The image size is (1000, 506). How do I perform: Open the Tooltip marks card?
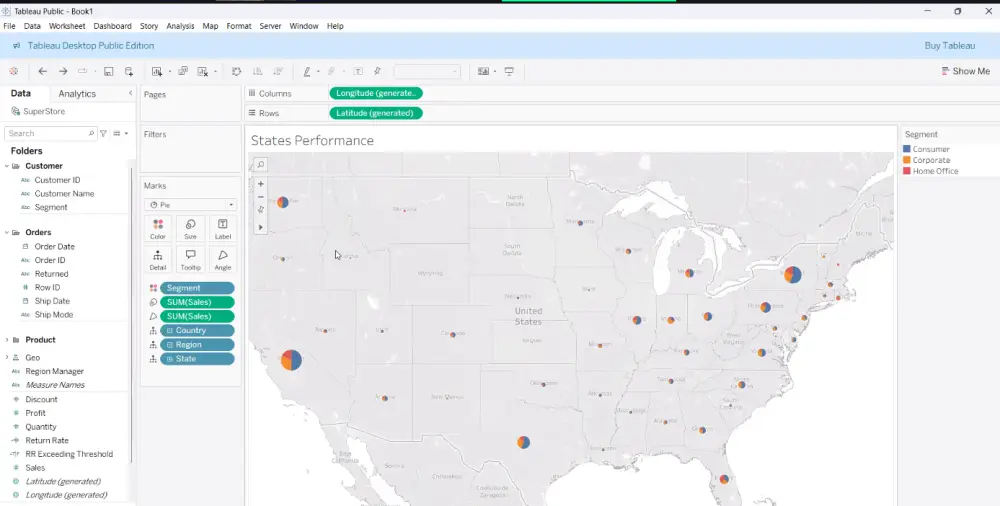point(190,260)
